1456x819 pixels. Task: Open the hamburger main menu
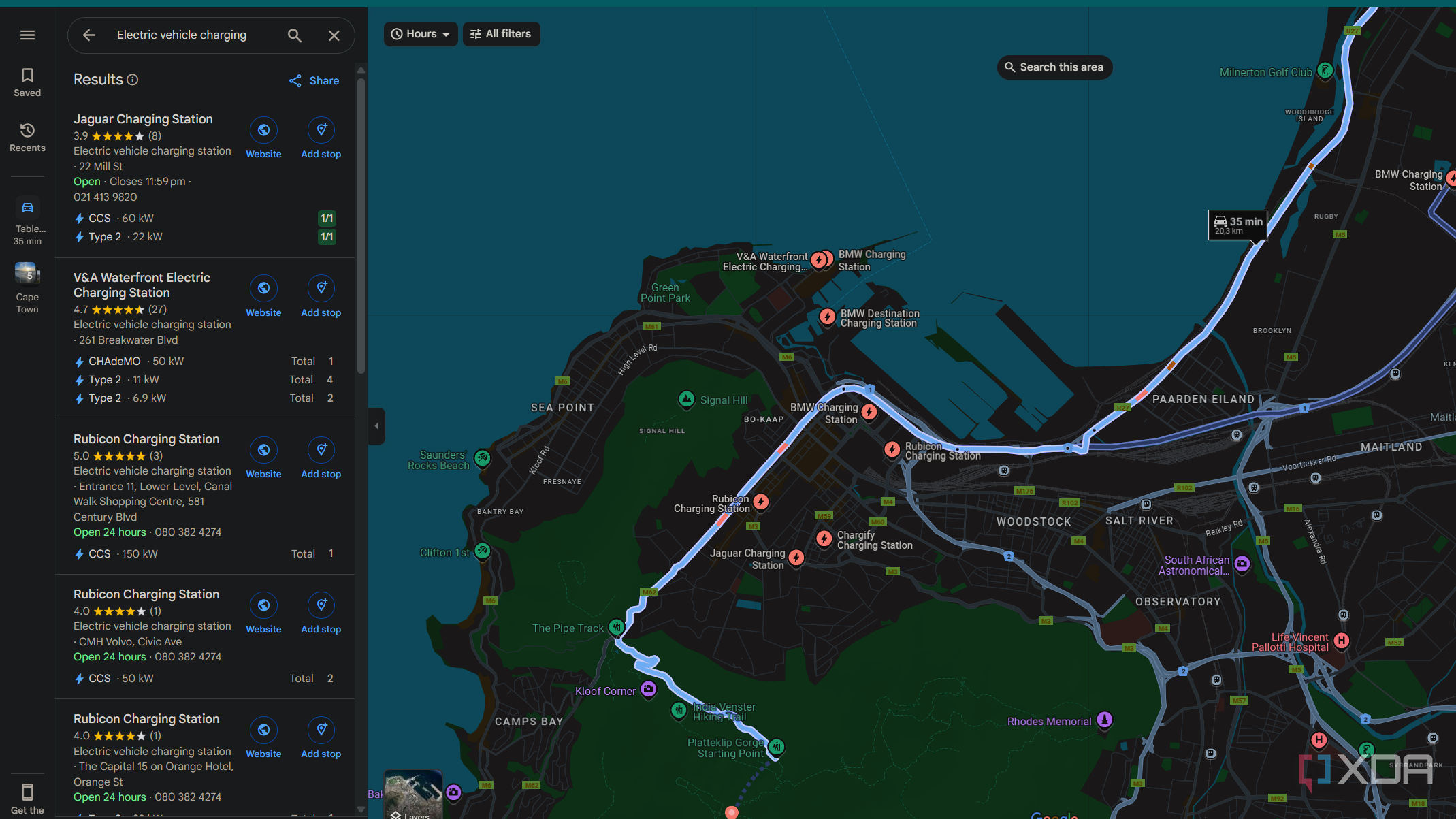[27, 35]
